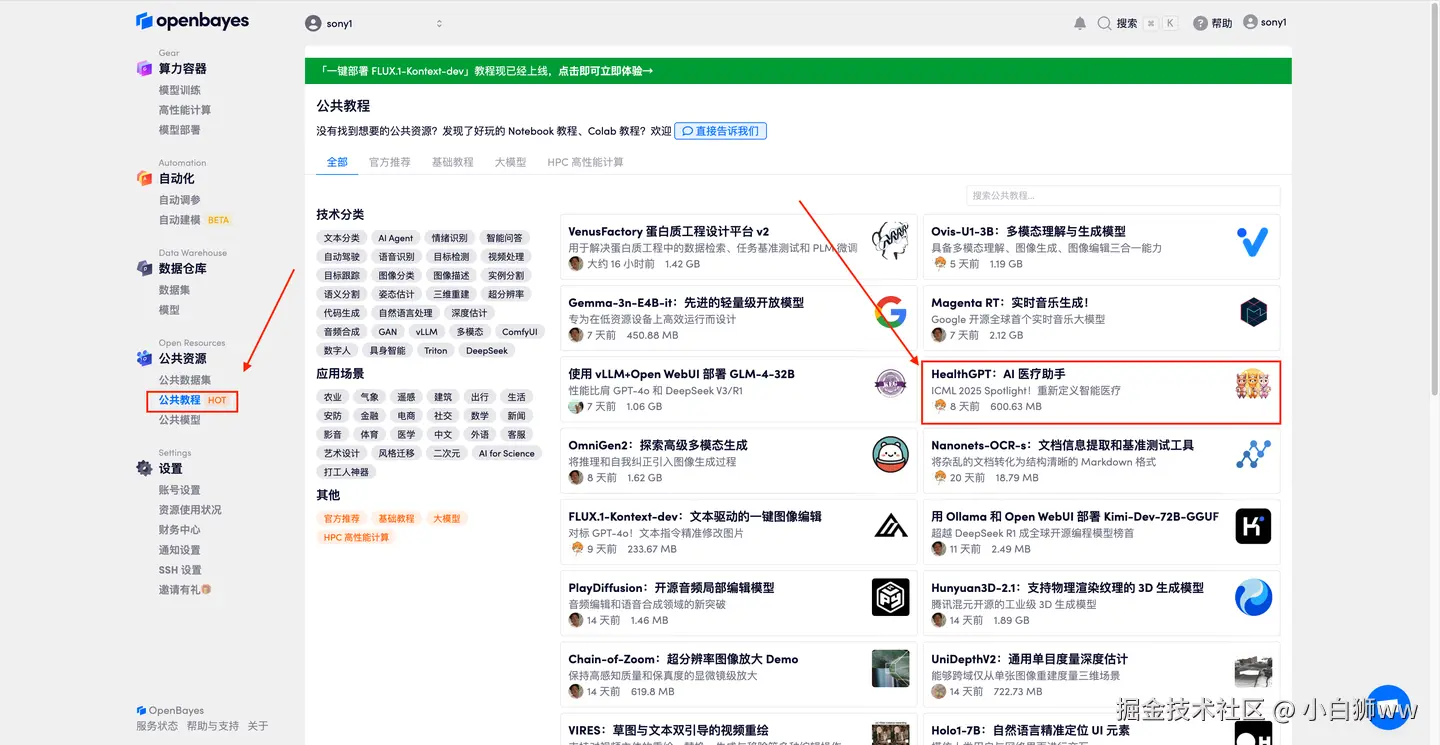Open the 帮助与支持 footer link
The image size is (1440, 745).
pos(213,726)
